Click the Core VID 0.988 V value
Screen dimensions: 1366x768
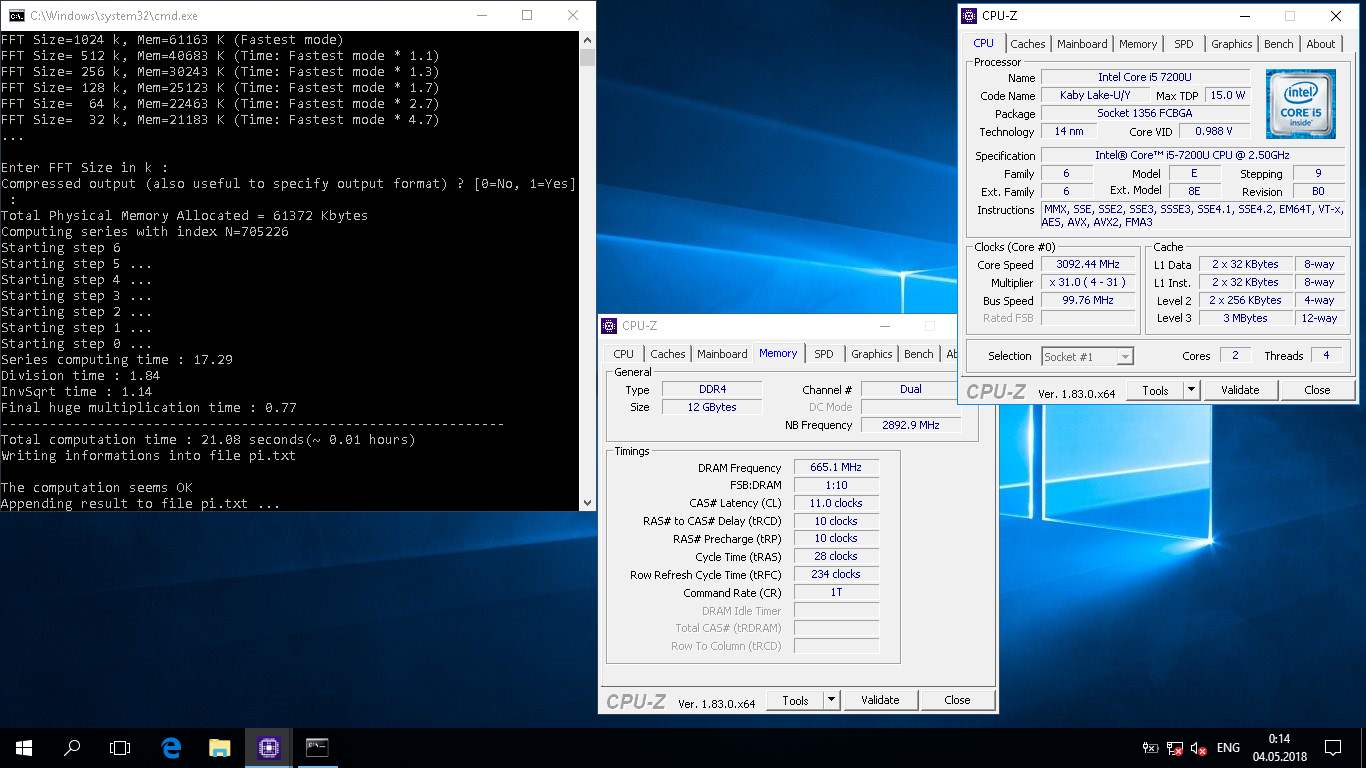pos(1213,131)
